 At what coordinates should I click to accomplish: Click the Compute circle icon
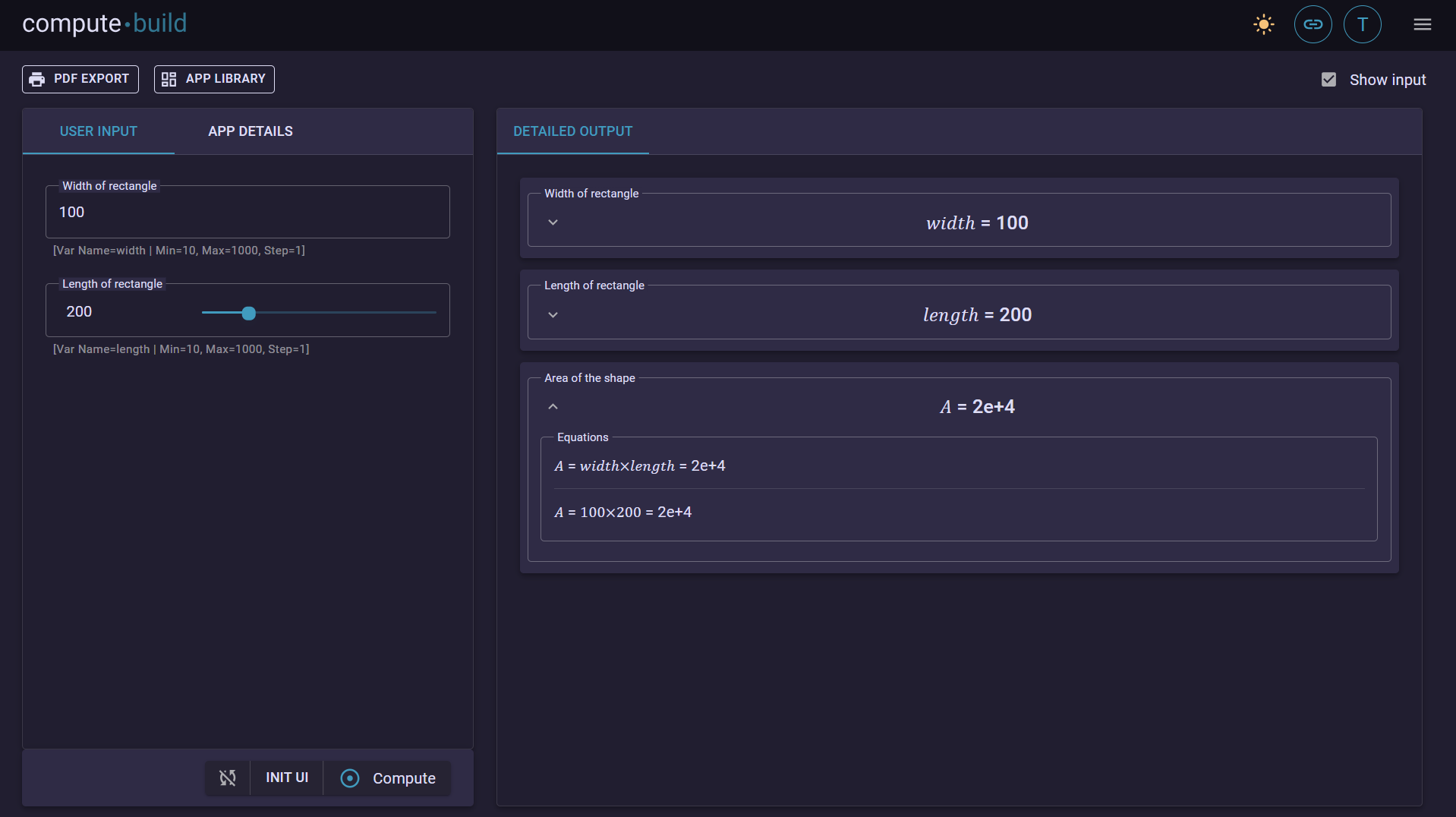pyautogui.click(x=350, y=778)
